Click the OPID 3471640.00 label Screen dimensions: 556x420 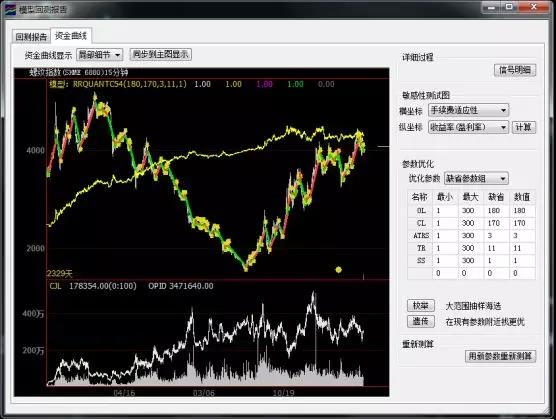(181, 286)
